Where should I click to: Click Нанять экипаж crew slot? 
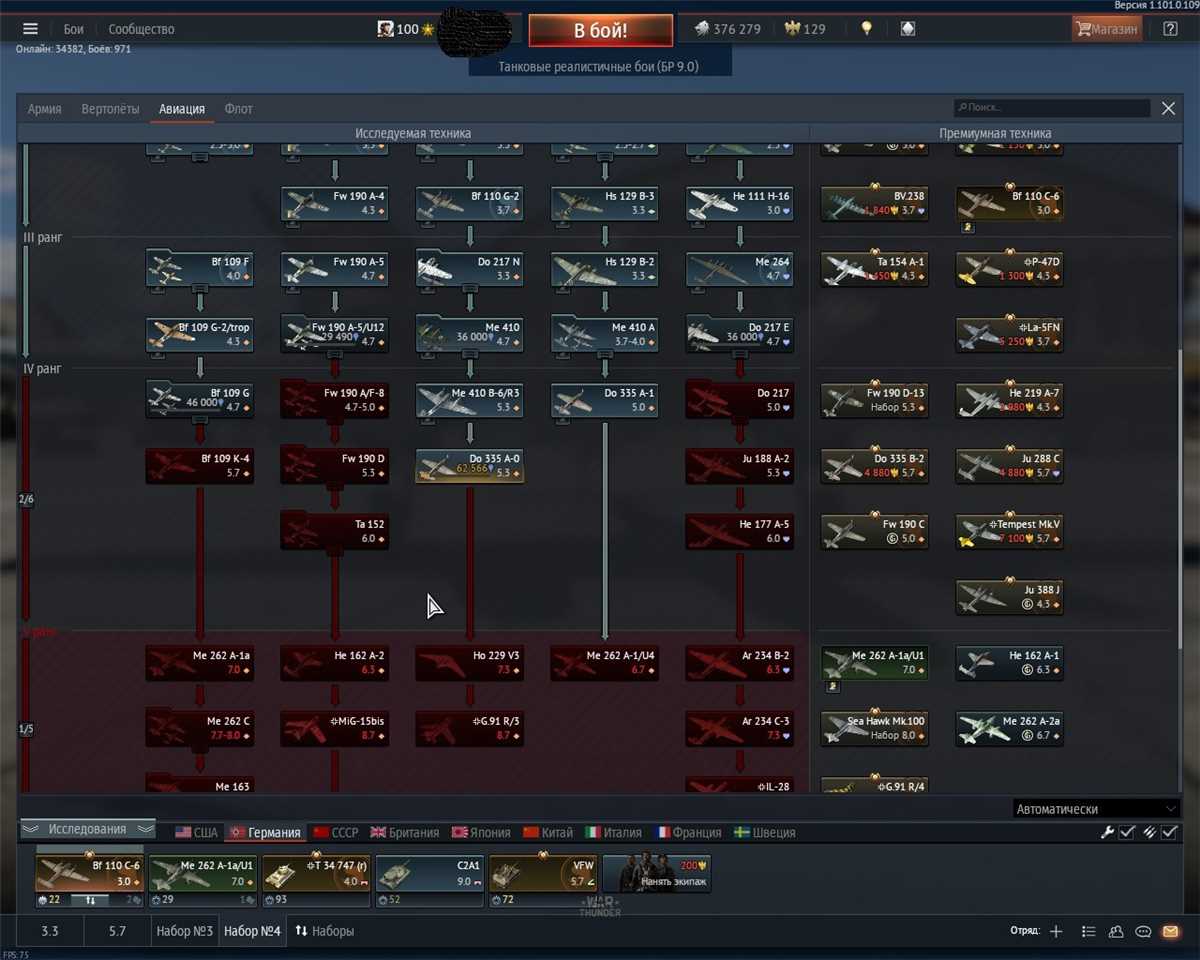point(657,873)
